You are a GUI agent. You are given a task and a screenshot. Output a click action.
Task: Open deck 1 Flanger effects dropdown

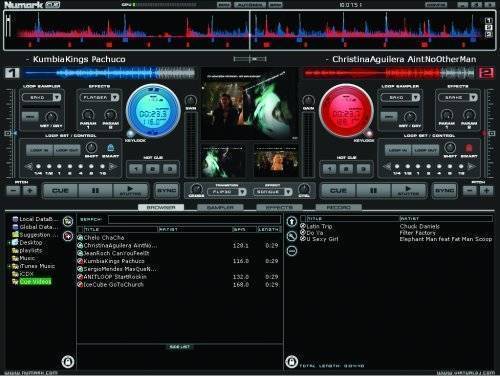115,97
